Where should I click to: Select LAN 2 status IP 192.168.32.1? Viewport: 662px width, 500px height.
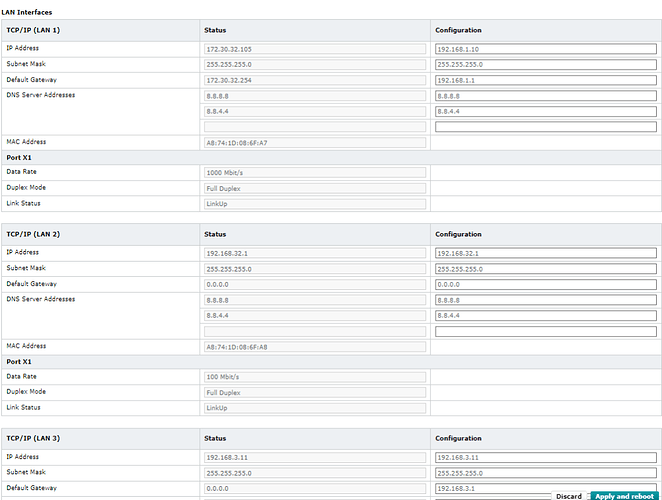[x=315, y=253]
